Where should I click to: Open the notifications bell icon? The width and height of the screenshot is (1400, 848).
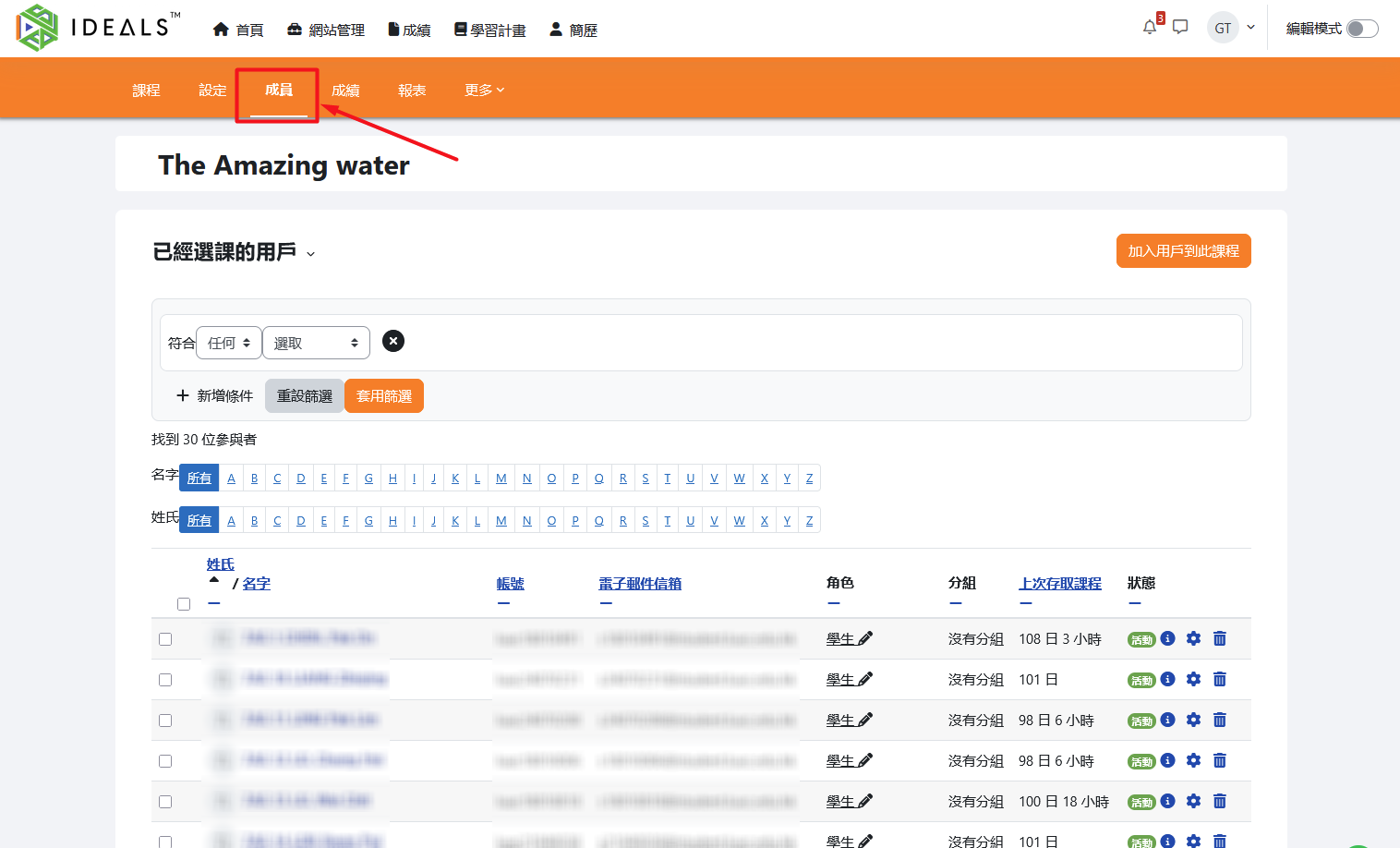pos(1150,28)
